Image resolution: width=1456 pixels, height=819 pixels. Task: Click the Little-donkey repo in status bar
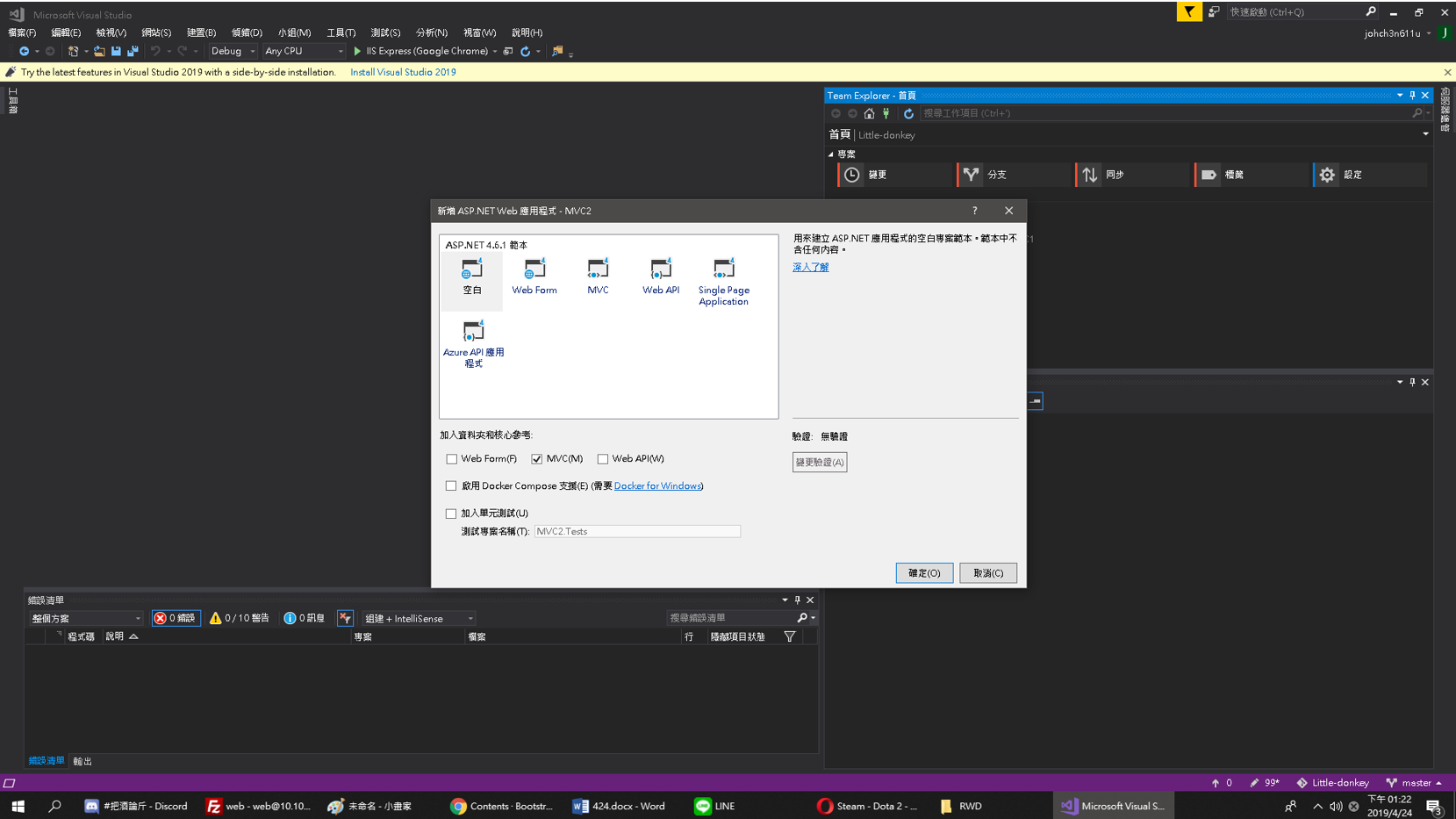[x=1332, y=782]
